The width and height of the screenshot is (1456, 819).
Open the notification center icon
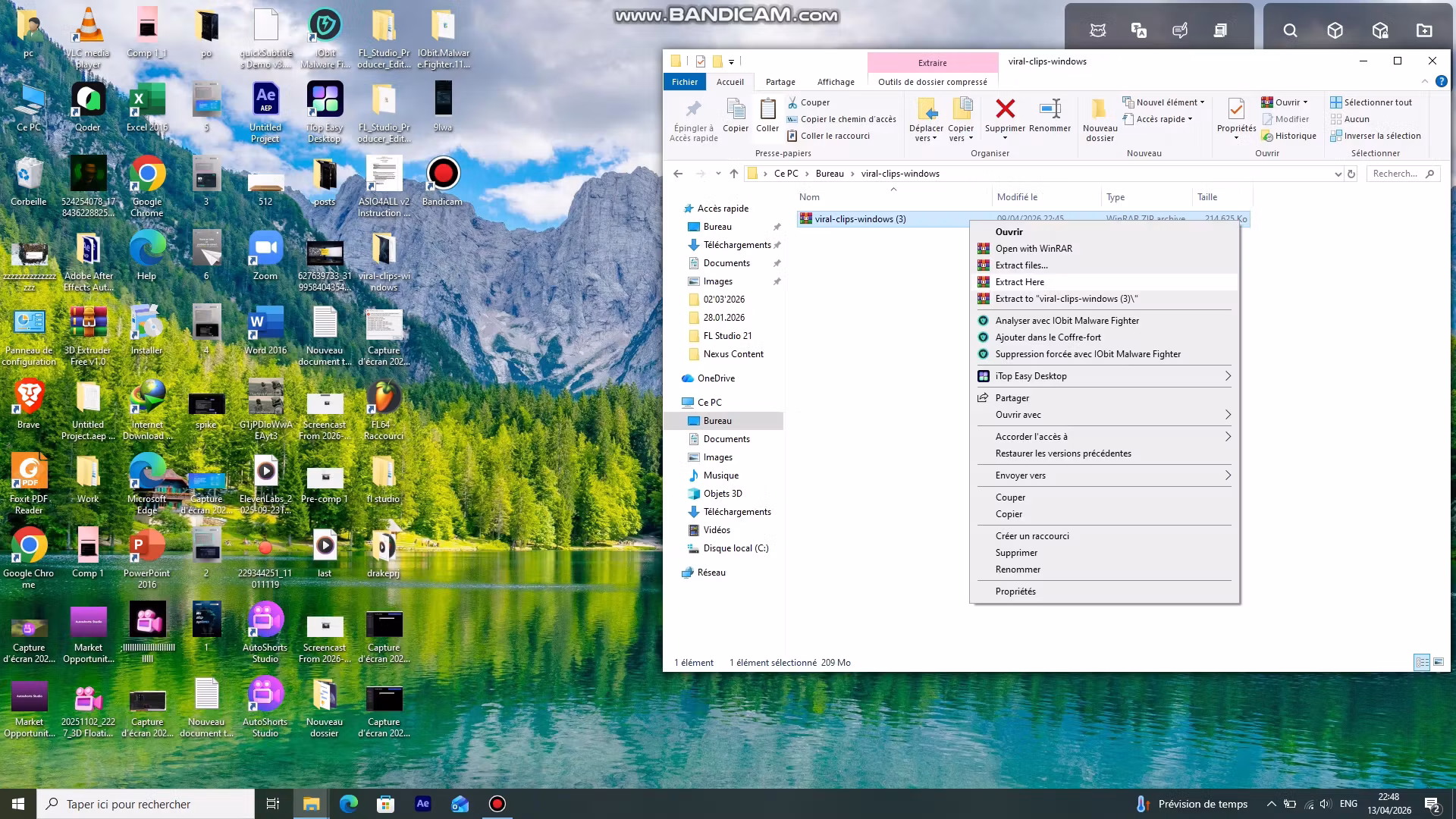[1432, 804]
